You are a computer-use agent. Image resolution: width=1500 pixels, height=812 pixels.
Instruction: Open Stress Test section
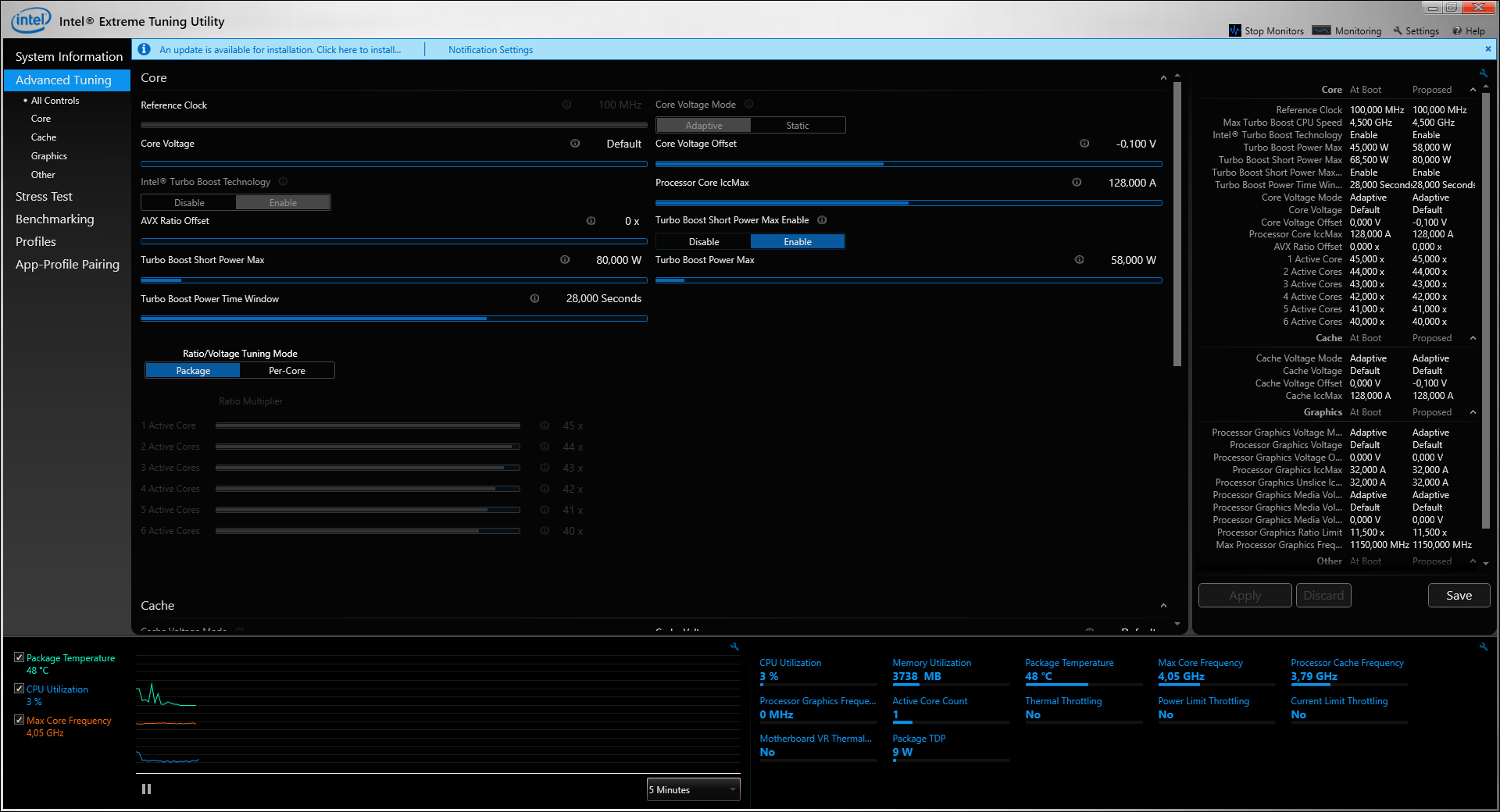click(x=44, y=197)
